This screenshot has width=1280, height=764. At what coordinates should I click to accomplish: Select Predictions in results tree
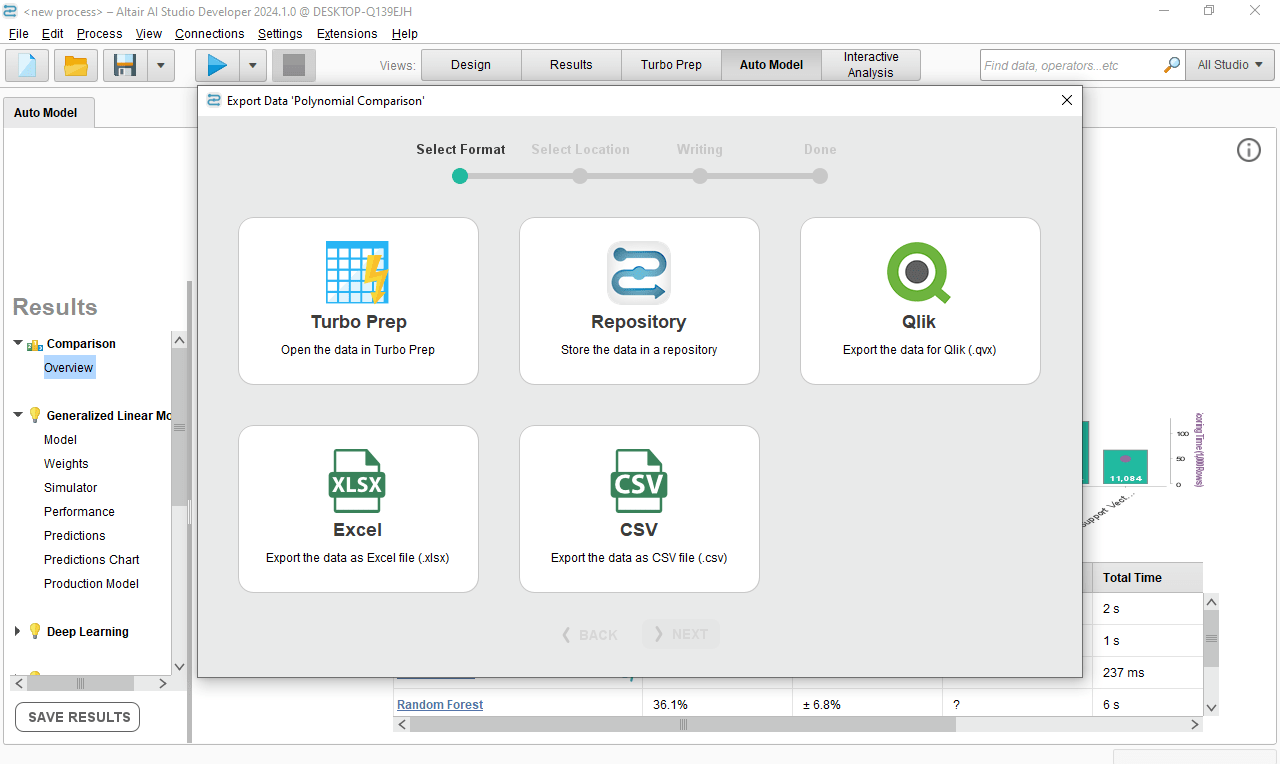point(75,536)
